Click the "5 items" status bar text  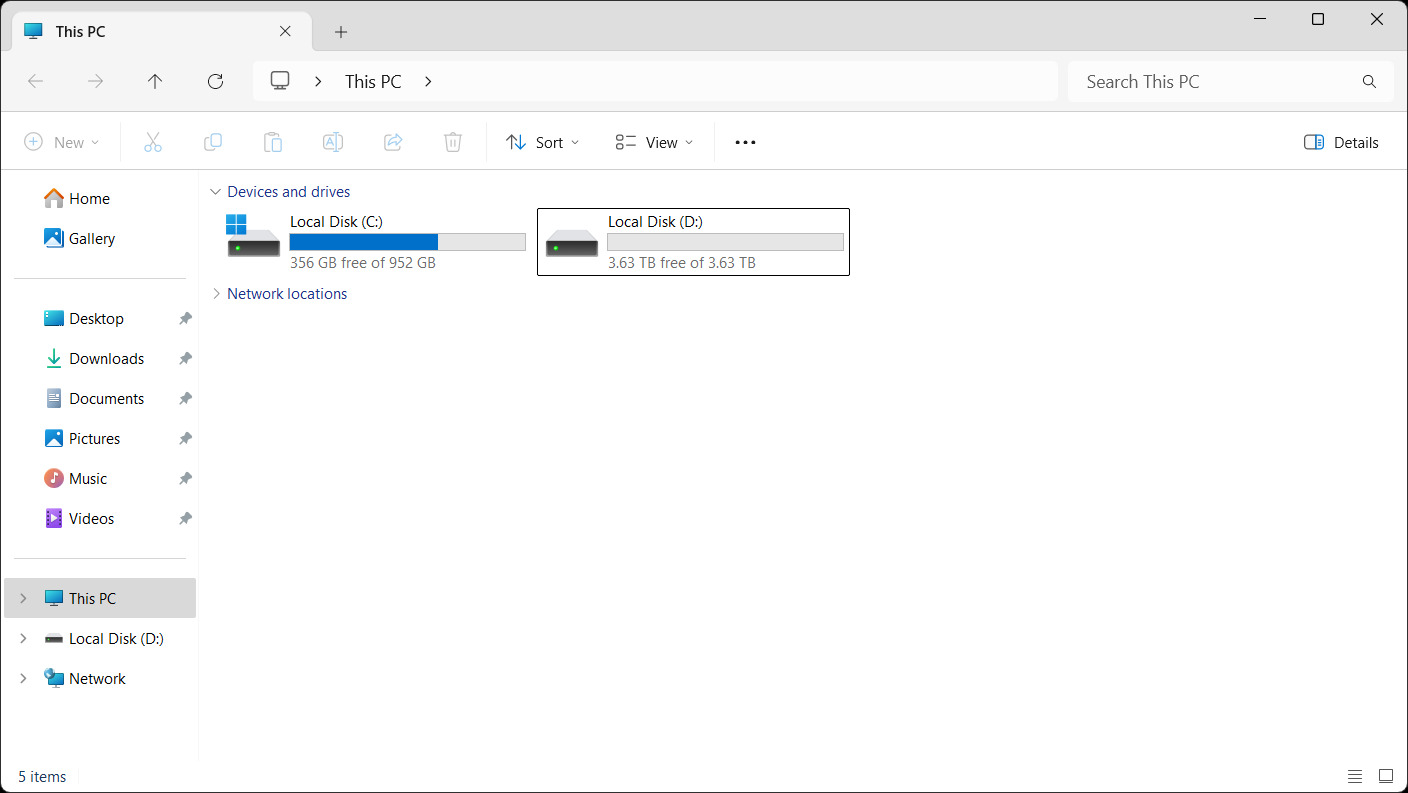(x=42, y=777)
